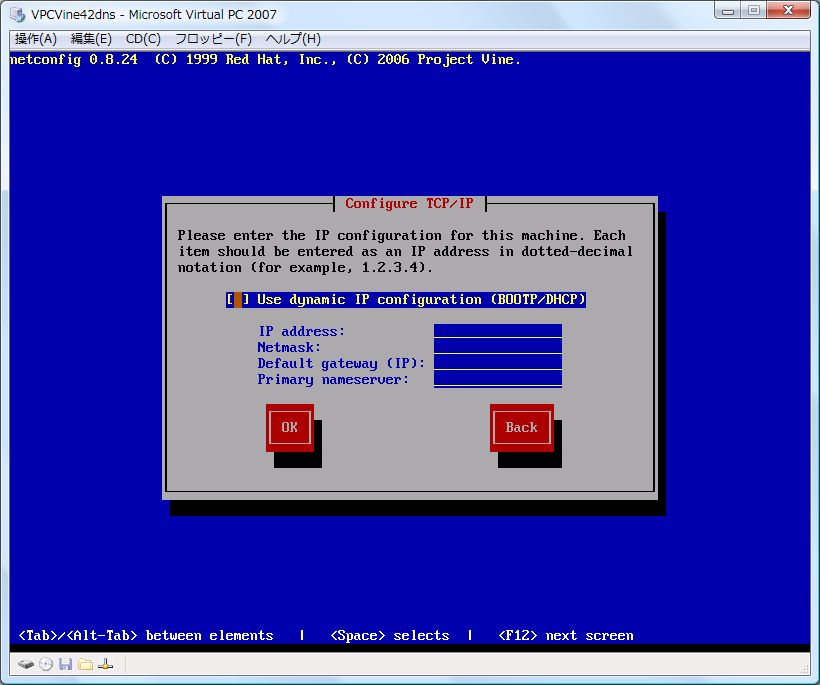Viewport: 820px width, 685px height.
Task: Click the Virtual PC title bar icon
Action: point(17,15)
